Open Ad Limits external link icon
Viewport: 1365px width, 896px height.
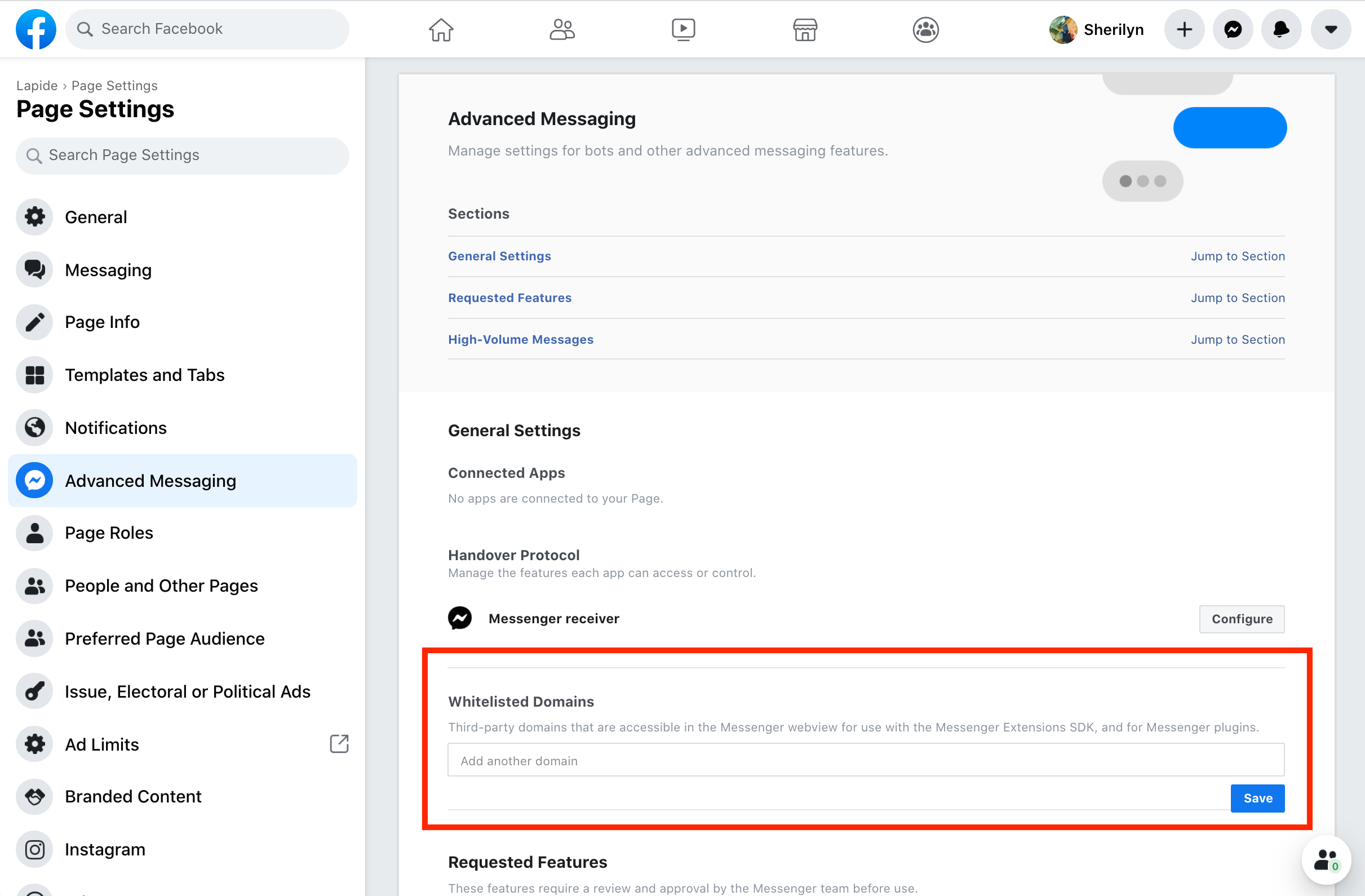(339, 743)
